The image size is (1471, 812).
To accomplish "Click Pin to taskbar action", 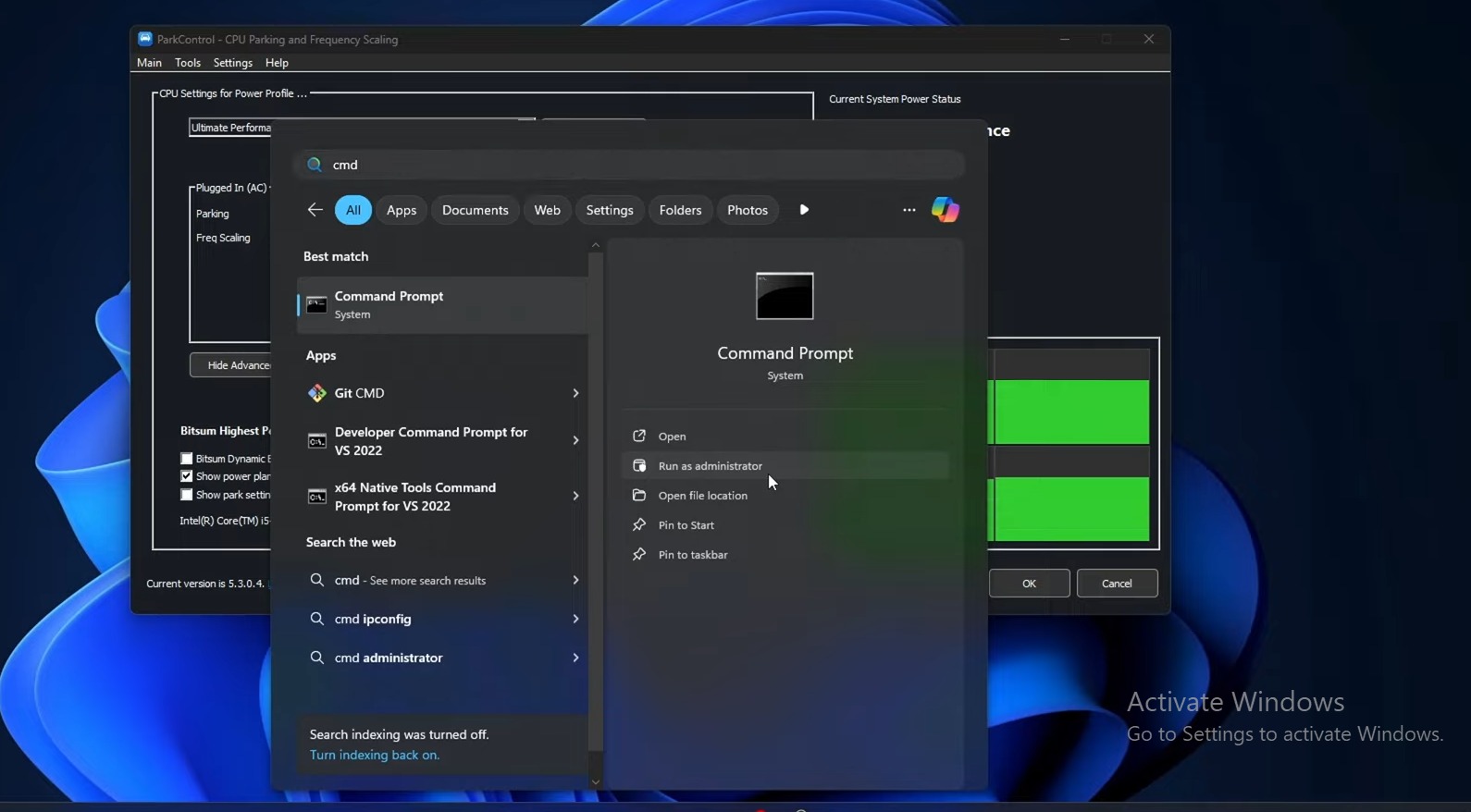I will click(785, 555).
